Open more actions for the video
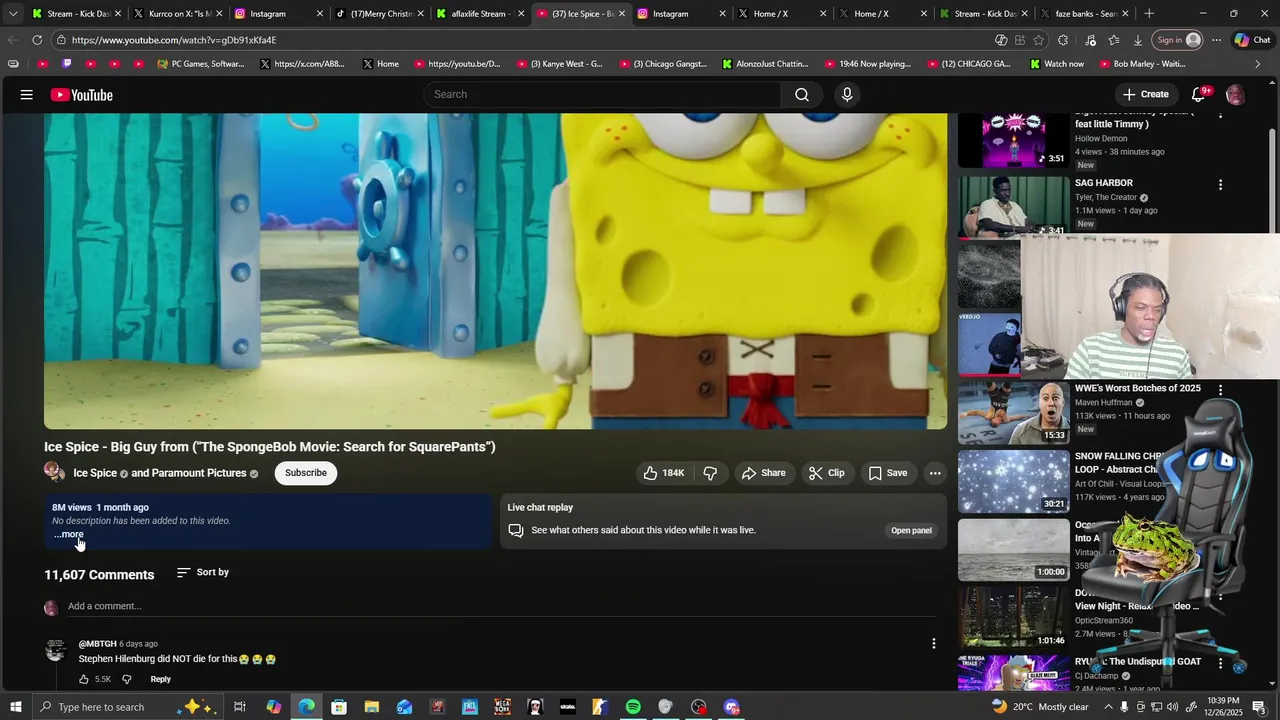This screenshot has width=1280, height=720. coord(935,473)
